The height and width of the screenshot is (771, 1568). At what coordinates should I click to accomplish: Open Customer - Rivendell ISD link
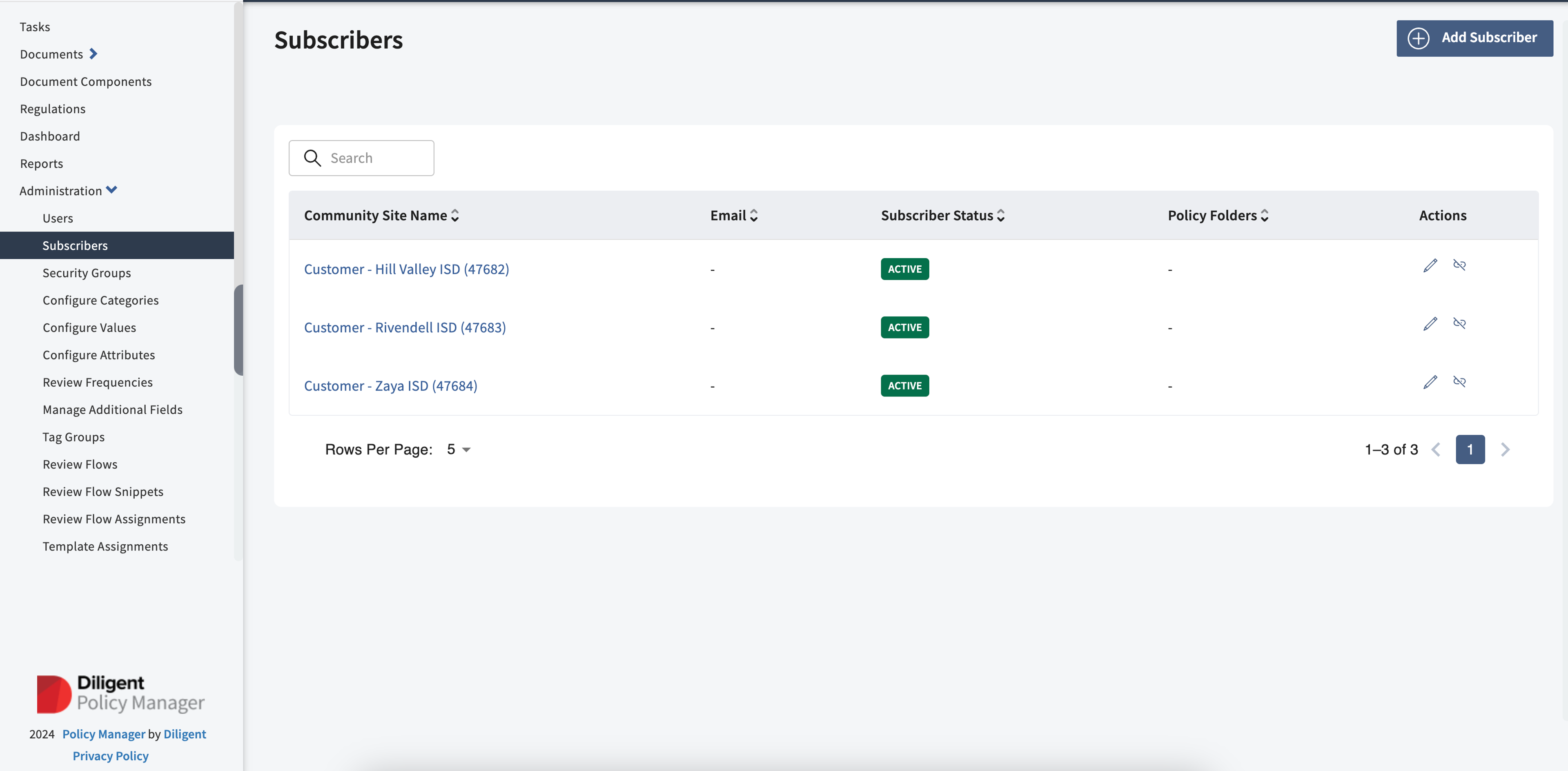point(405,328)
